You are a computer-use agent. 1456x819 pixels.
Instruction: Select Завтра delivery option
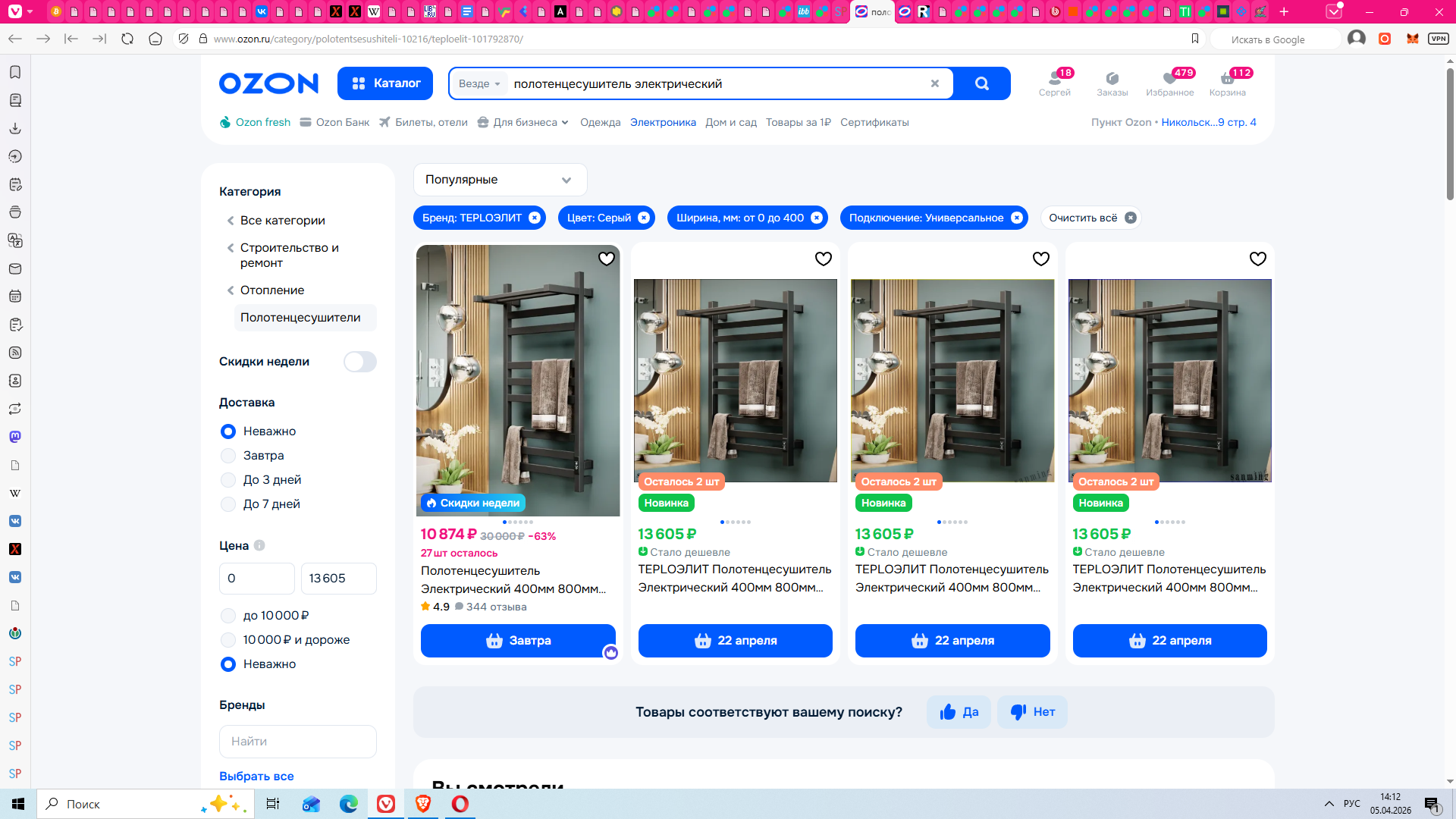[x=228, y=456]
